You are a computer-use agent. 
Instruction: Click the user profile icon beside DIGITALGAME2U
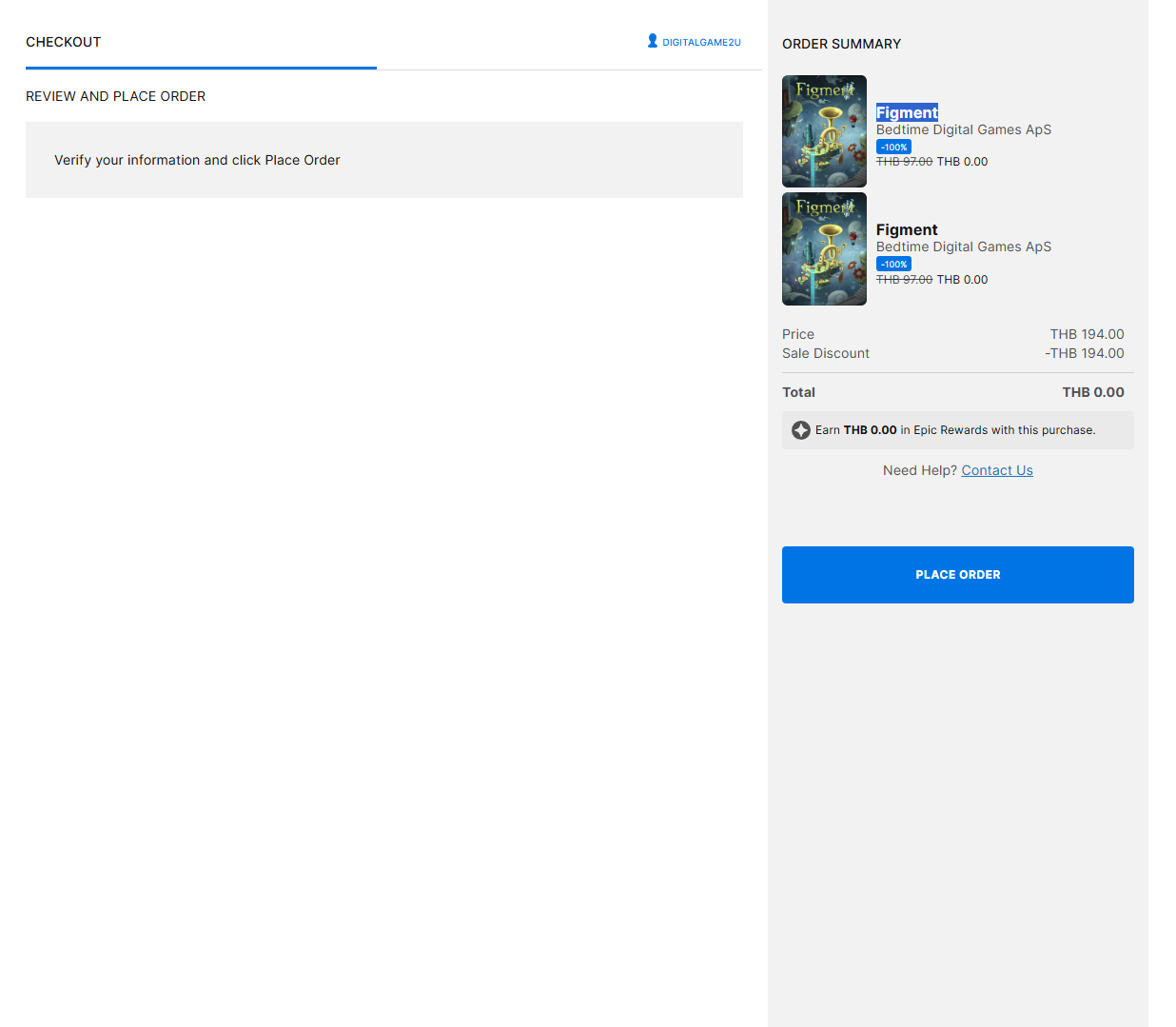(653, 41)
